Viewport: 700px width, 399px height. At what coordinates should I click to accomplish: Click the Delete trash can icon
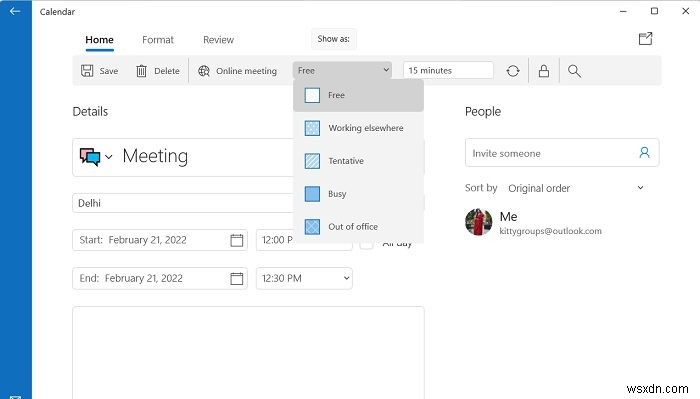click(x=141, y=71)
